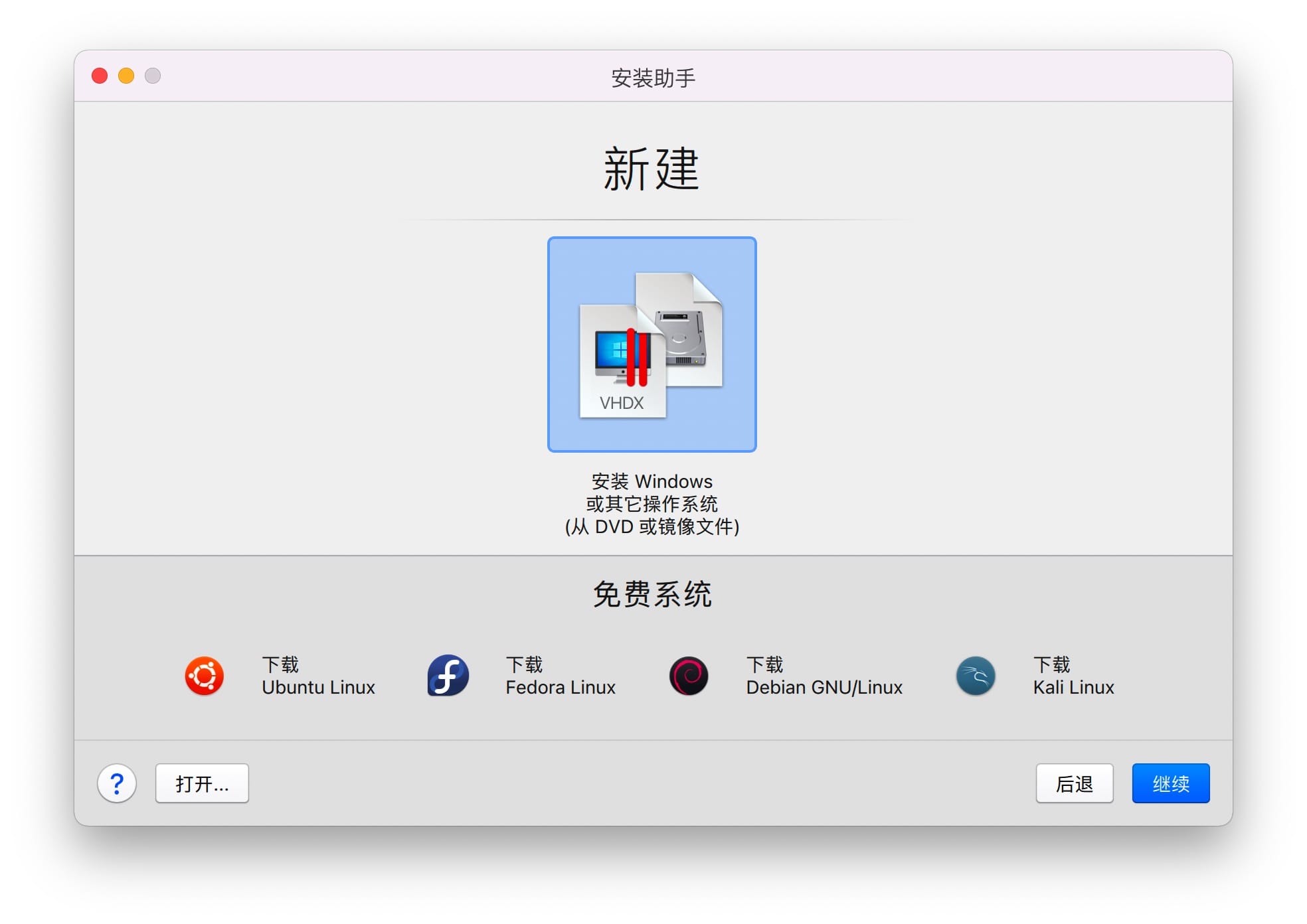The height and width of the screenshot is (924, 1307).
Task: Click the Debian swirl logo icon
Action: [x=689, y=676]
